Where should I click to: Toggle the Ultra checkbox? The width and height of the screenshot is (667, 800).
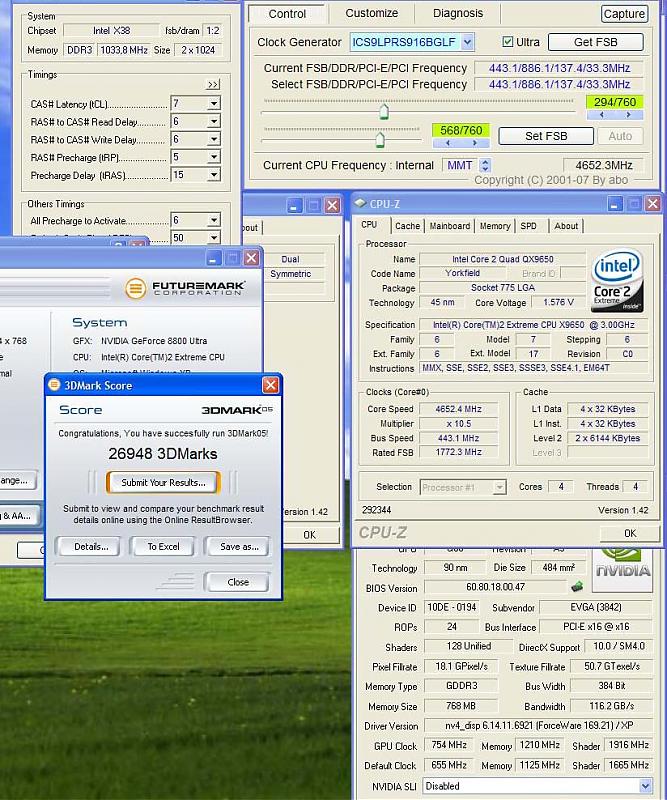(x=507, y=42)
